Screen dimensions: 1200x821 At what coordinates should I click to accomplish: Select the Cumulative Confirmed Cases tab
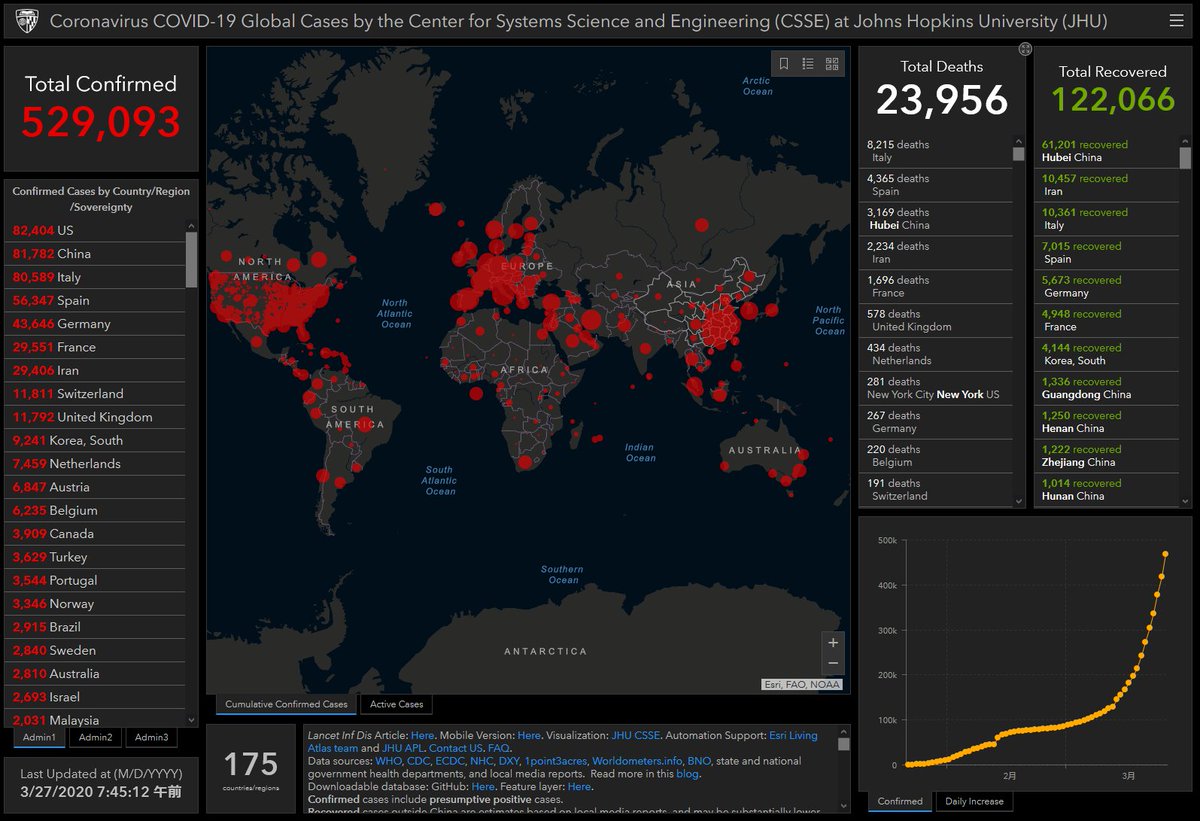point(286,704)
